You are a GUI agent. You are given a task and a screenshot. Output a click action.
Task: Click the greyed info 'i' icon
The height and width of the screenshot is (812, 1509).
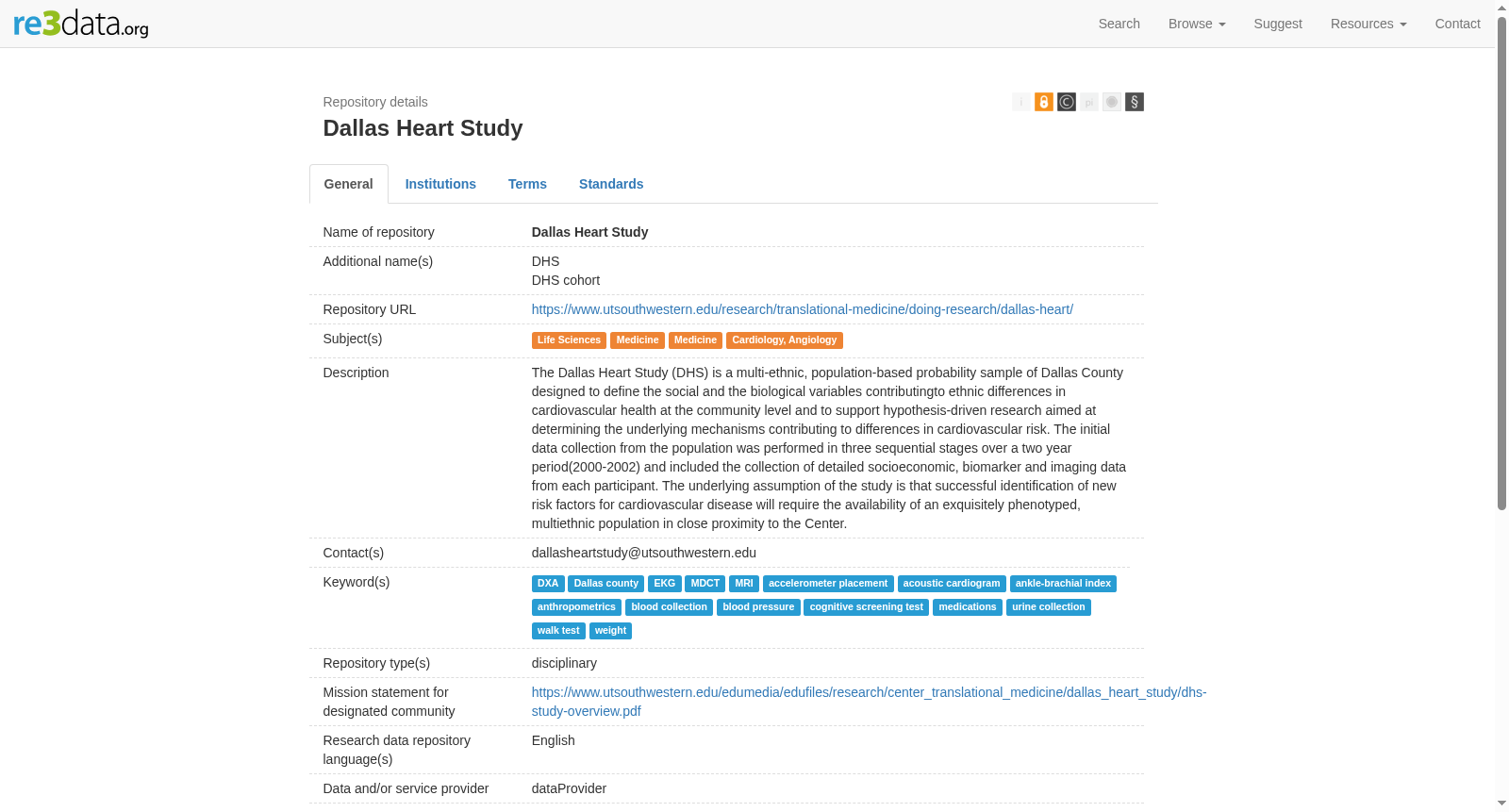pos(1020,102)
